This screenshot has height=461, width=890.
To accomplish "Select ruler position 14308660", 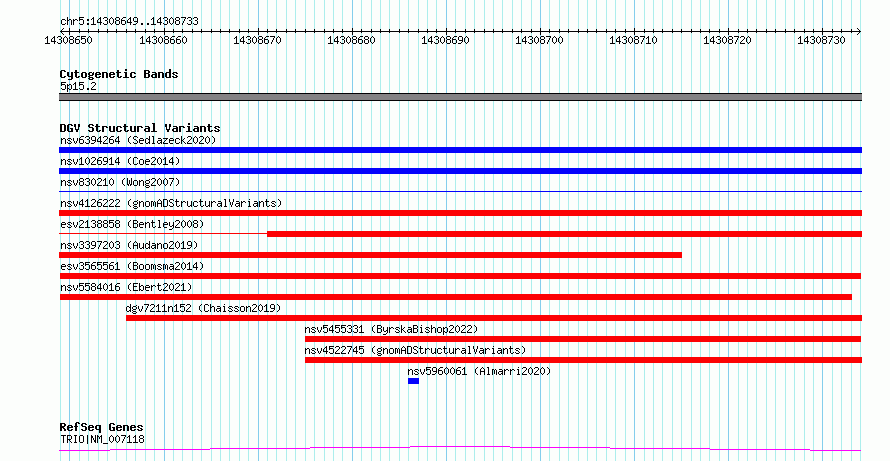I will [x=163, y=40].
